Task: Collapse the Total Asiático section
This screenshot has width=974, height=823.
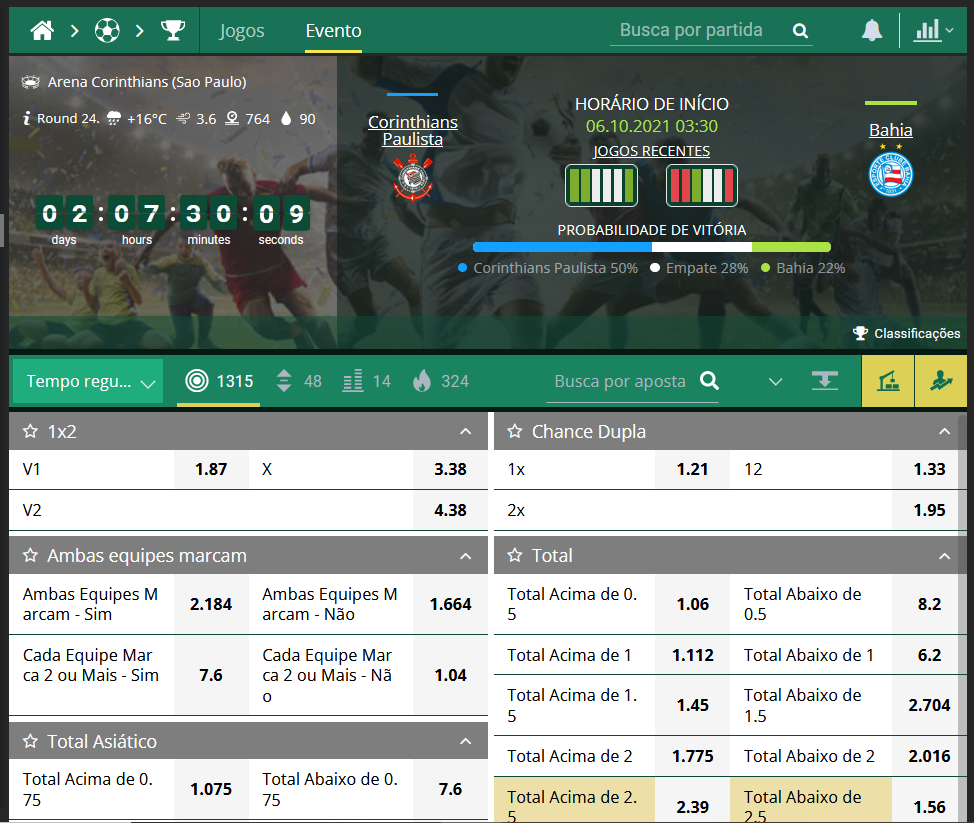Action: pyautogui.click(x=465, y=741)
